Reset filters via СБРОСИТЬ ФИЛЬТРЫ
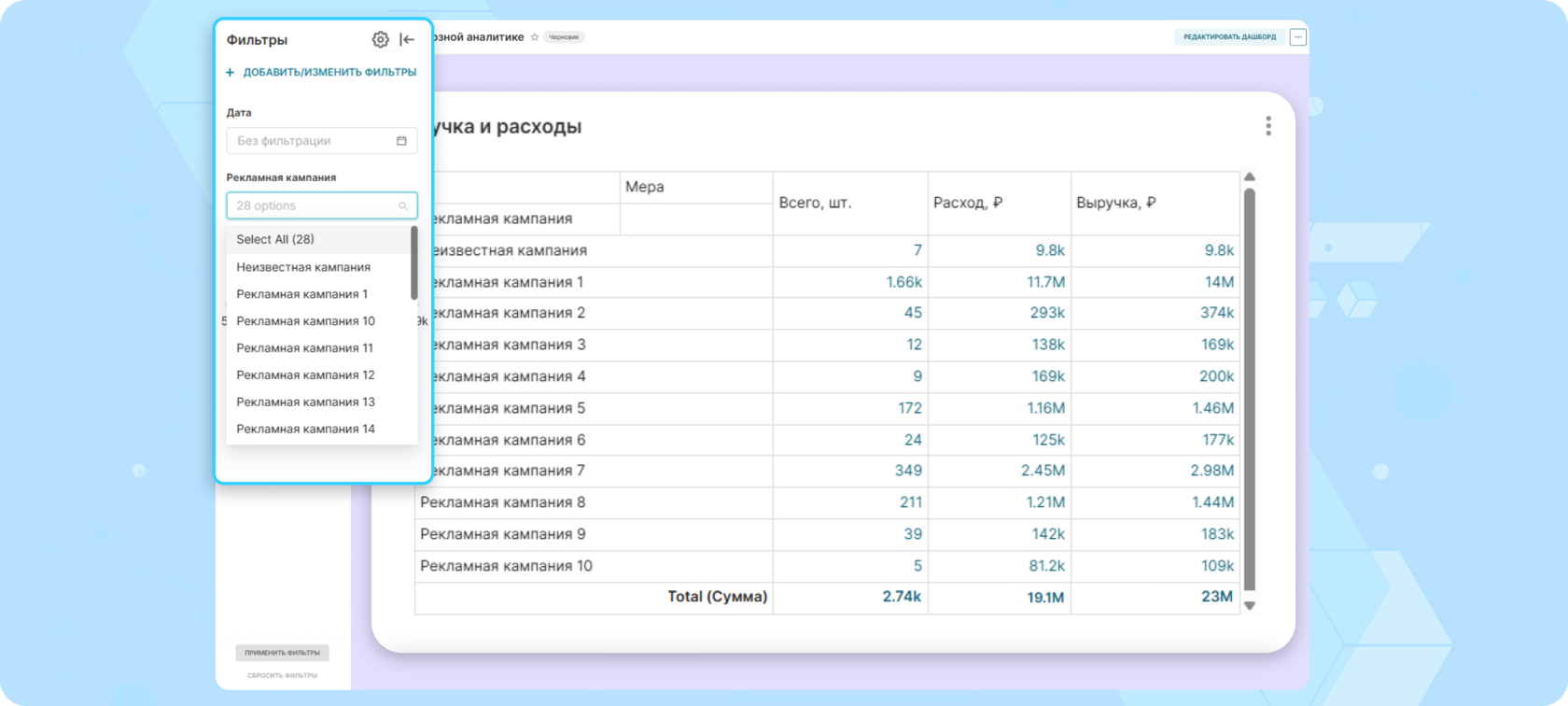The width and height of the screenshot is (1568, 706). (x=283, y=675)
